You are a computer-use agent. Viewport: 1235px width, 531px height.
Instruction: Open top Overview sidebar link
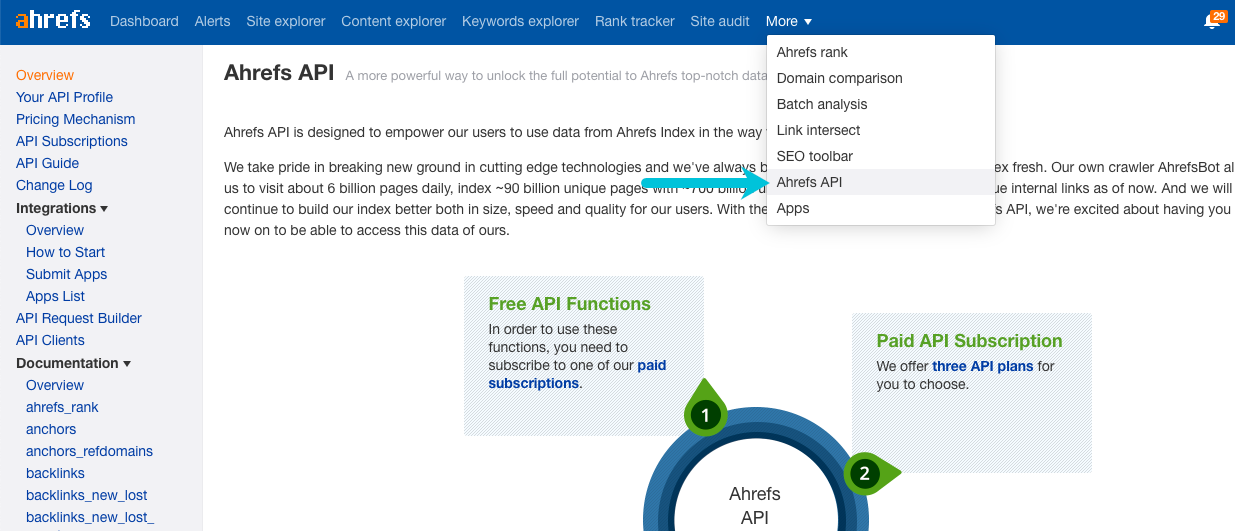[45, 75]
